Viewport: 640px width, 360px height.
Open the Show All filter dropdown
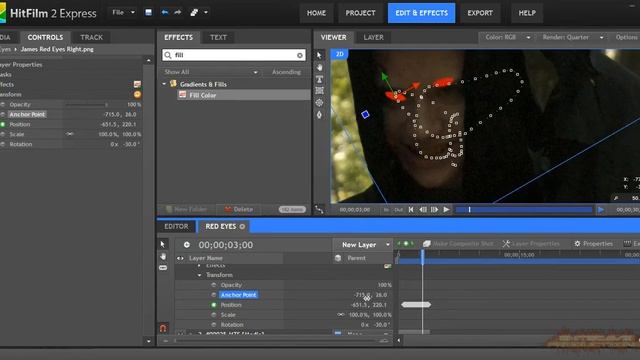[x=211, y=72]
